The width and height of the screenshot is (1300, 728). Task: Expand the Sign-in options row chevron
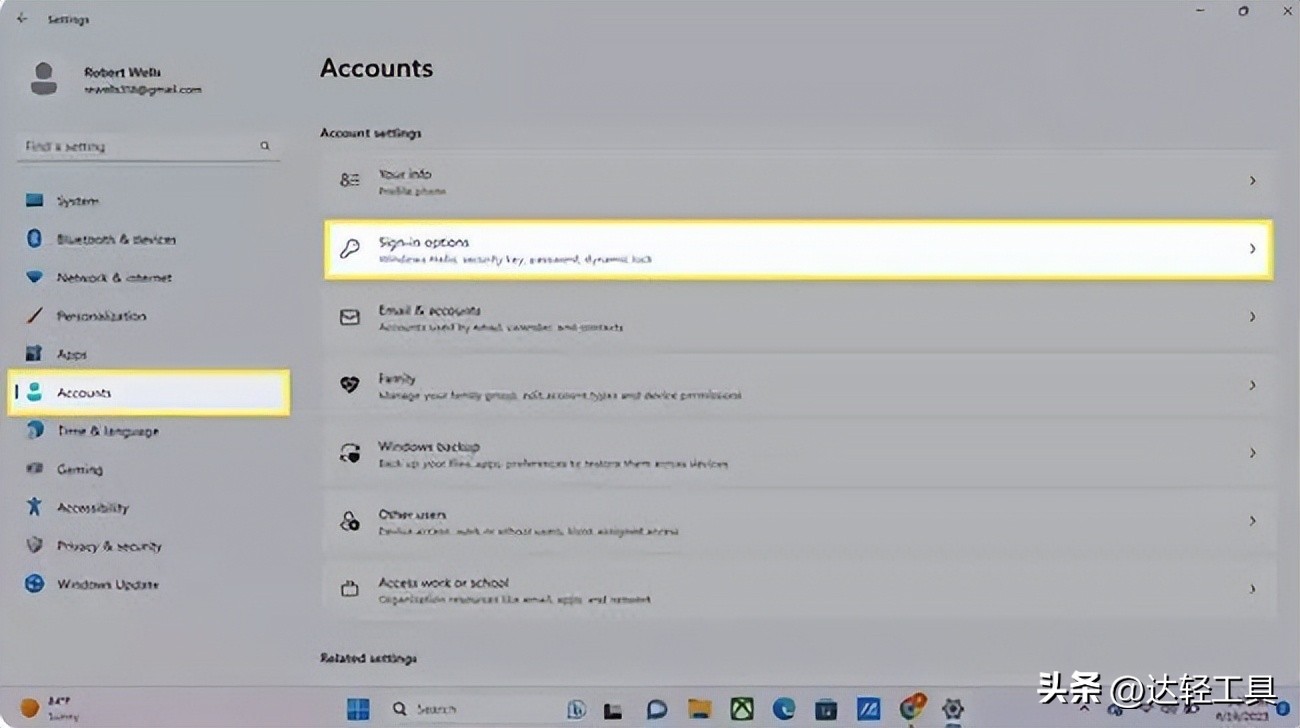pos(1253,249)
